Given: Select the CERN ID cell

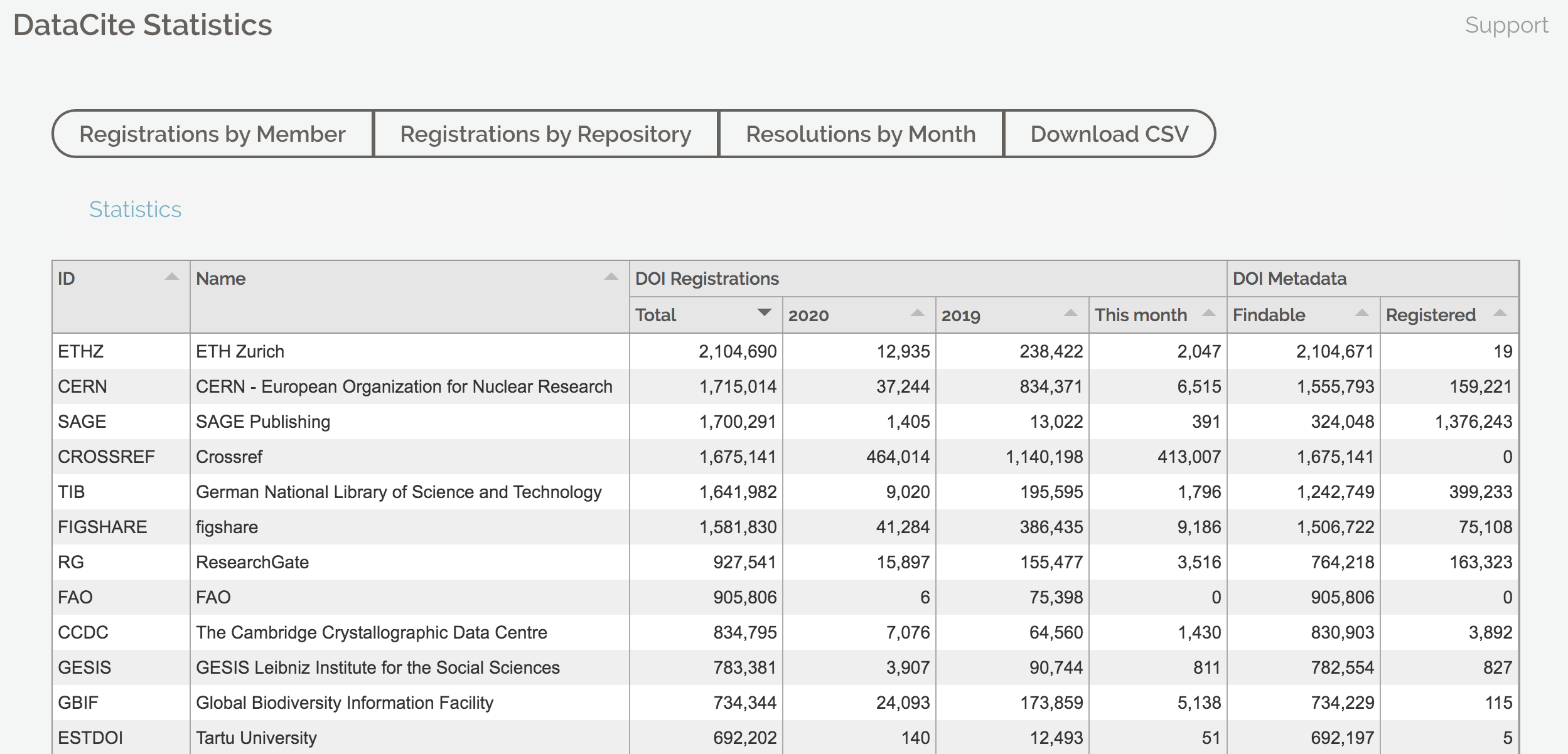Looking at the screenshot, I should (121, 386).
